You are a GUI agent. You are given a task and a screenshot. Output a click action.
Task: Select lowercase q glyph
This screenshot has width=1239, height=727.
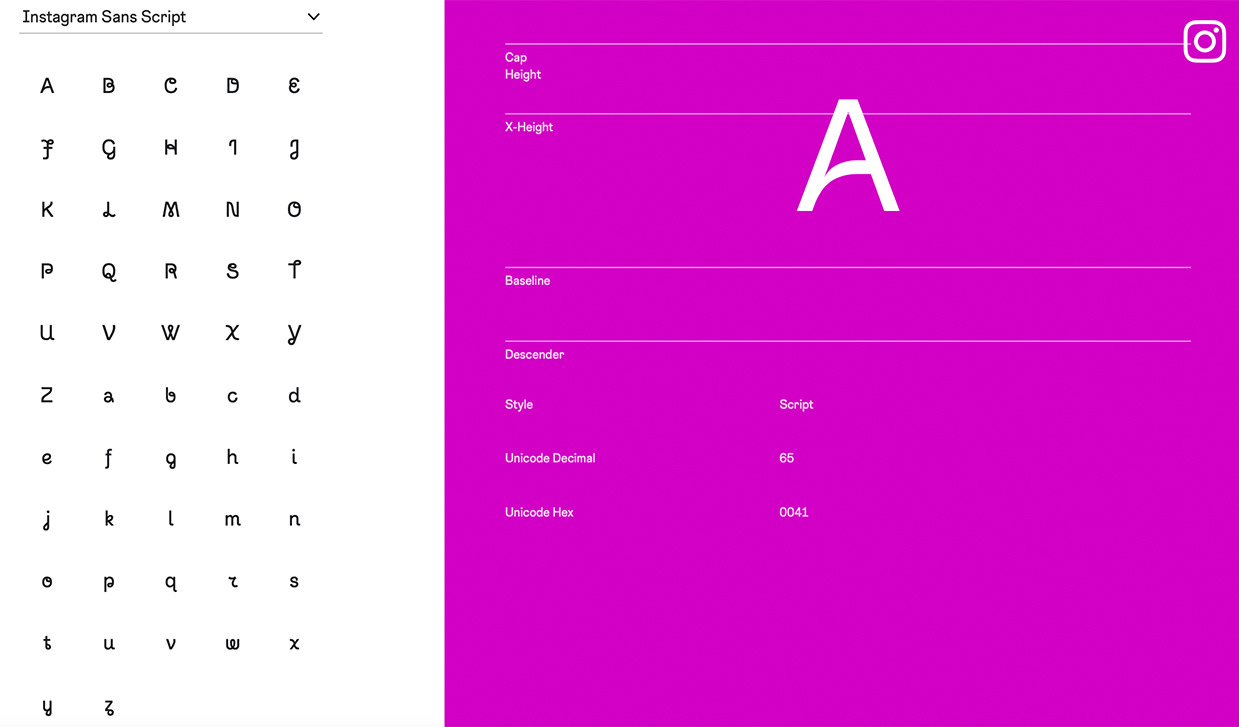(x=171, y=584)
